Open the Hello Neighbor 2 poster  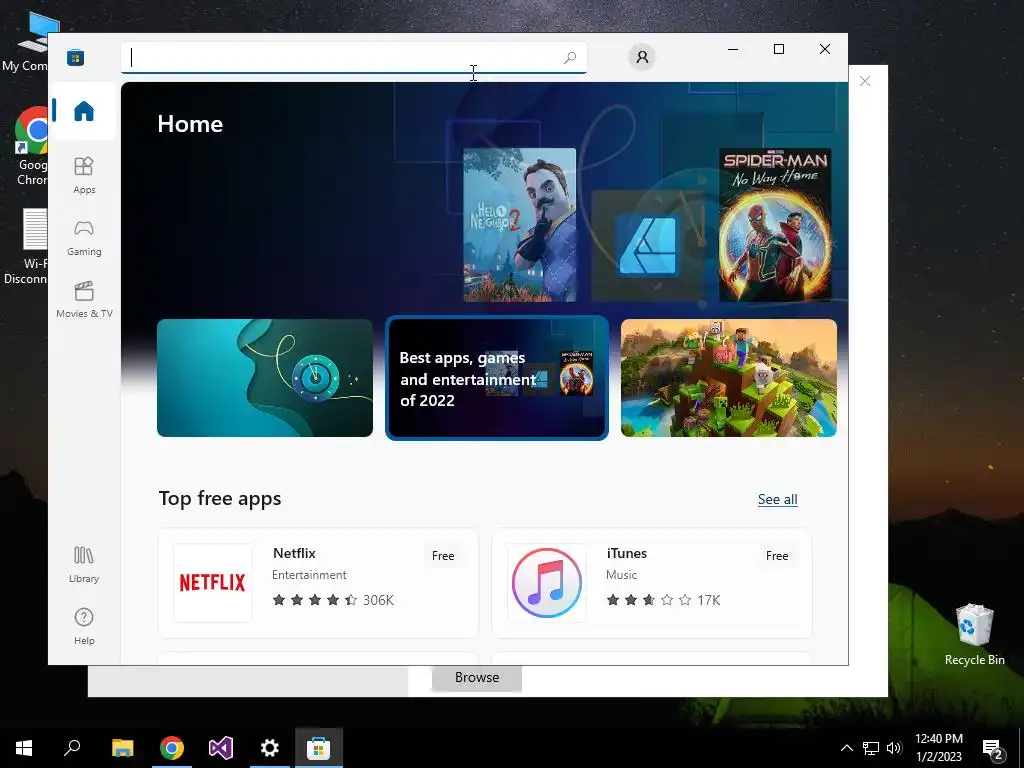coord(520,225)
